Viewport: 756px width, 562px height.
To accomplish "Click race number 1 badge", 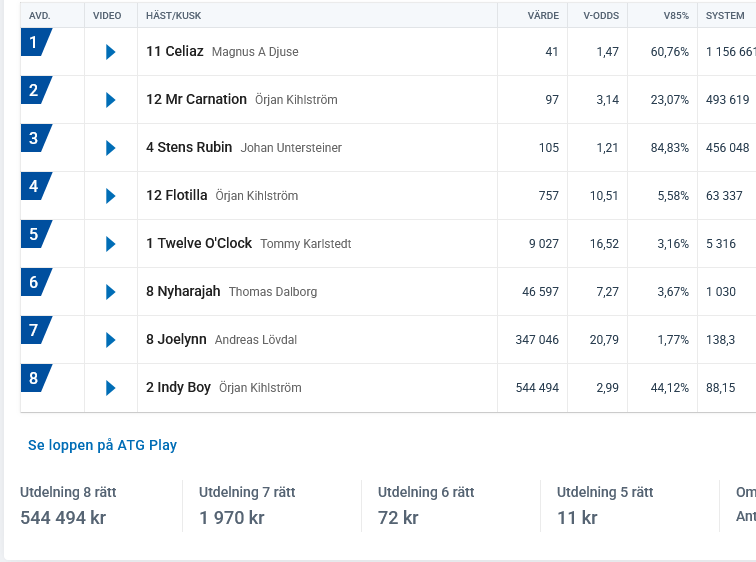I will click(x=35, y=43).
